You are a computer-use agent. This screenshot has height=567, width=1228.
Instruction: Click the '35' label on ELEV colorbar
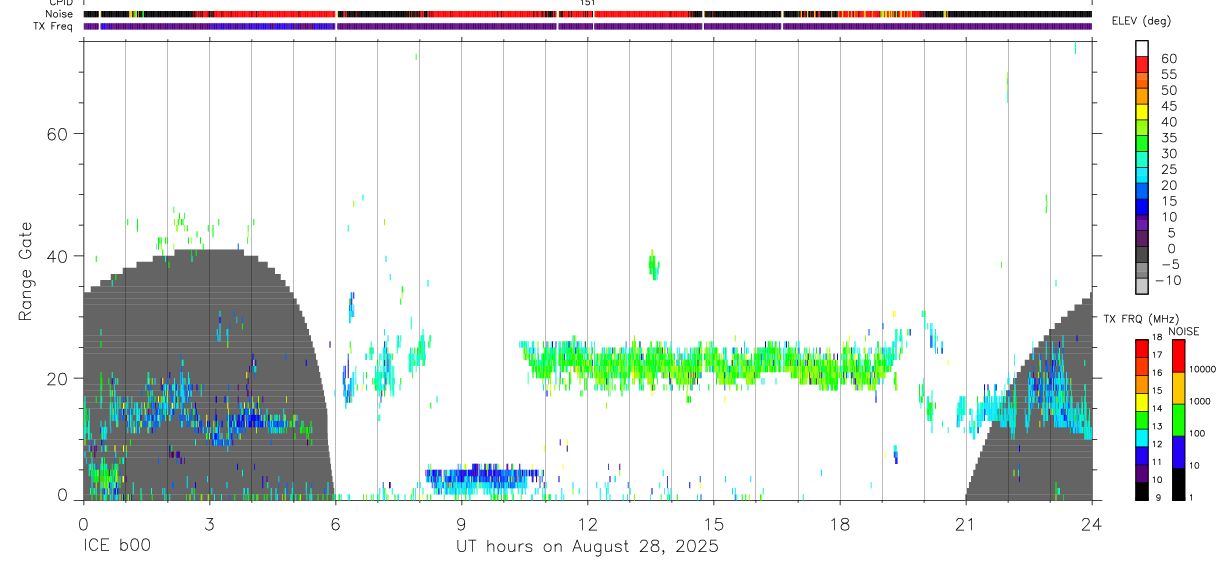[x=1167, y=138]
